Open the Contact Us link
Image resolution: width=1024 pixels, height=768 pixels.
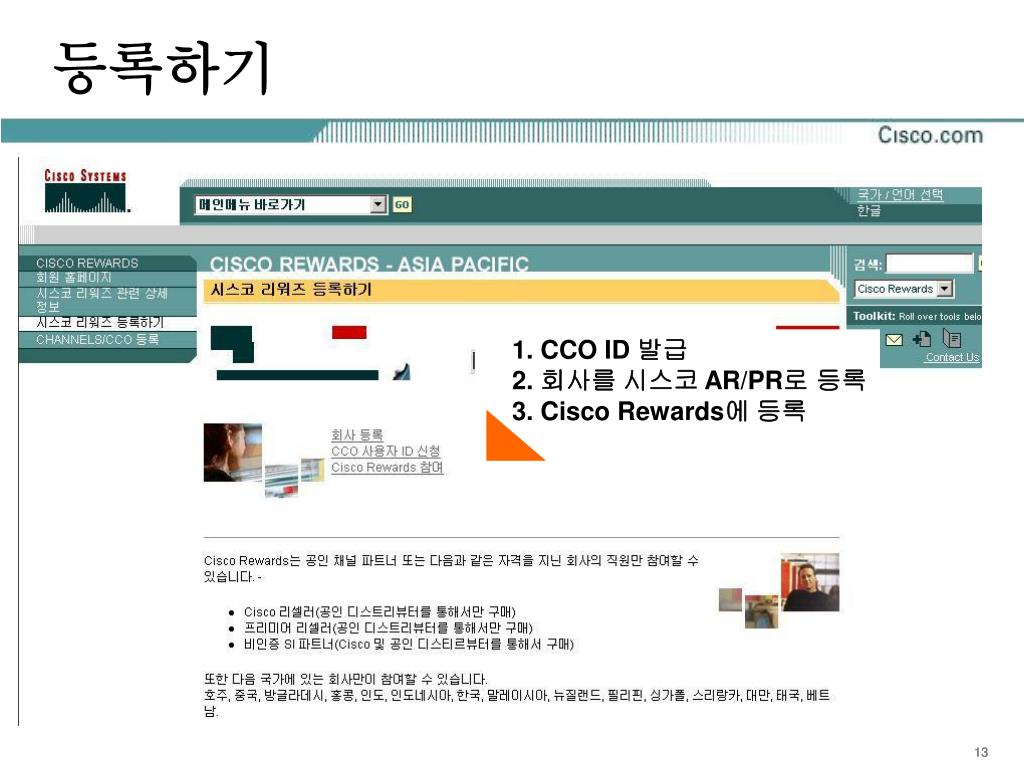point(952,357)
